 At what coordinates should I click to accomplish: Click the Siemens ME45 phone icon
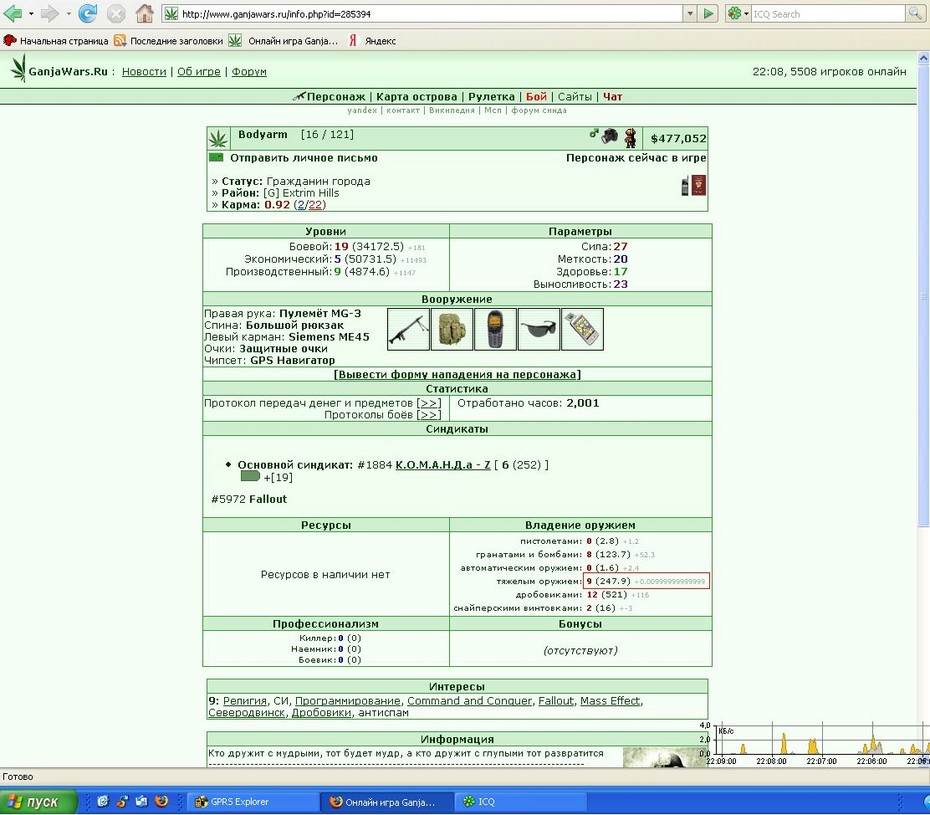pyautogui.click(x=495, y=329)
